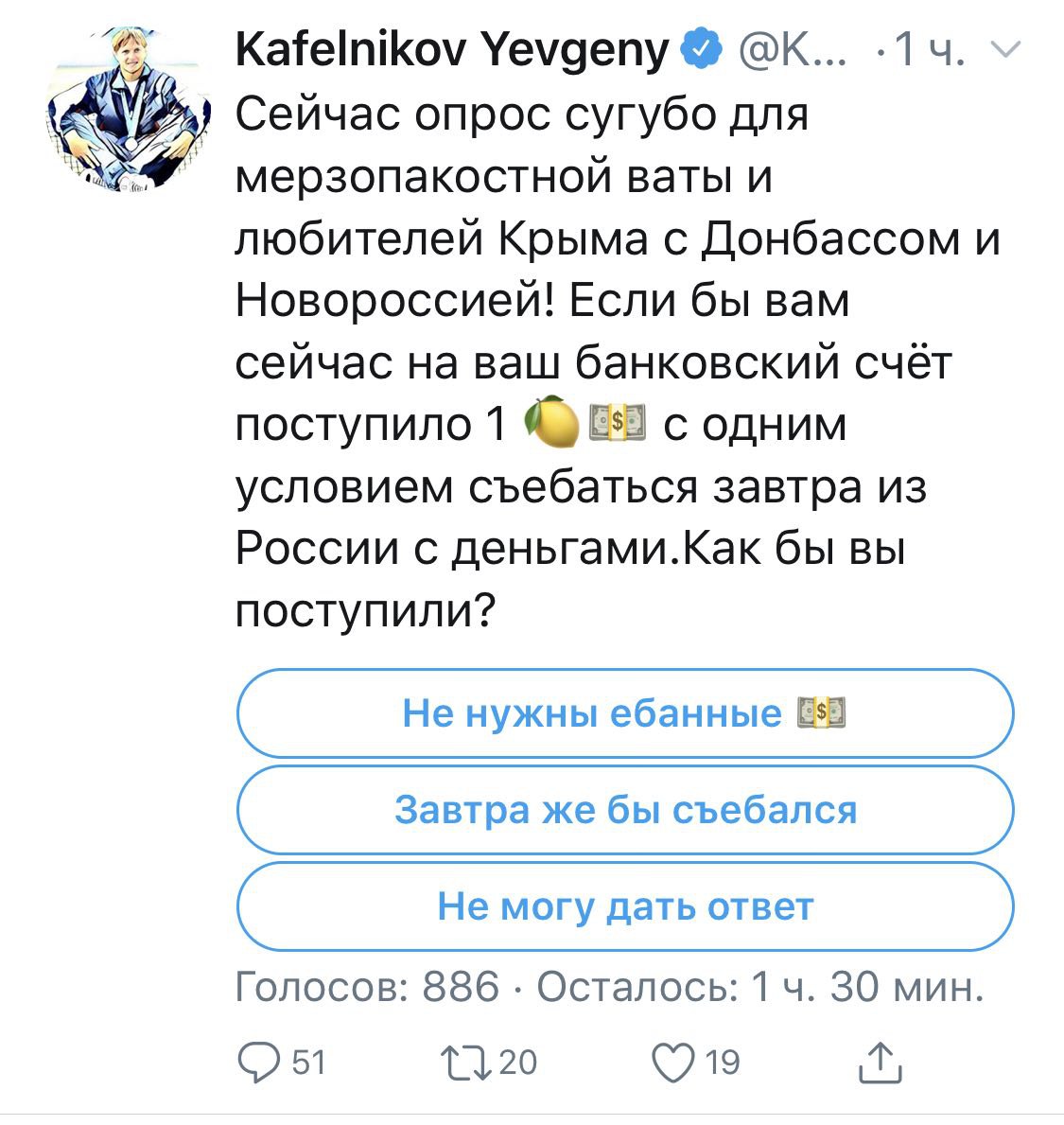Click the like count 19
This screenshot has width=1064, height=1125.
(x=723, y=1062)
